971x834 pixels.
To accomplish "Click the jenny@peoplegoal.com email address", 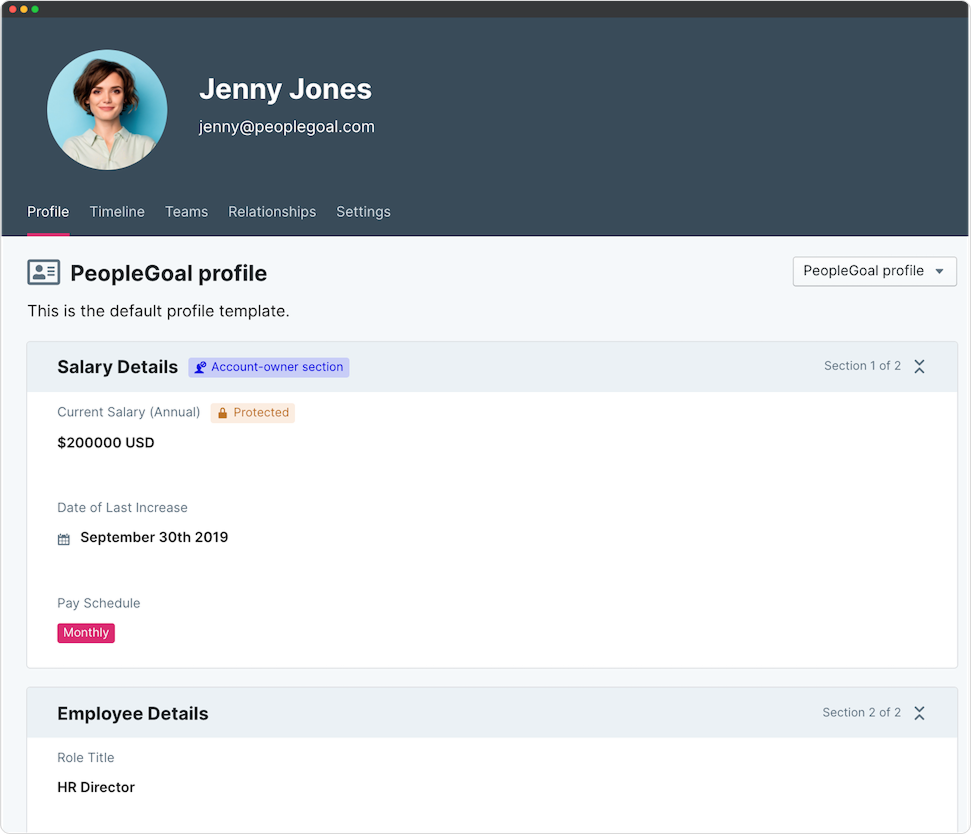I will (286, 126).
